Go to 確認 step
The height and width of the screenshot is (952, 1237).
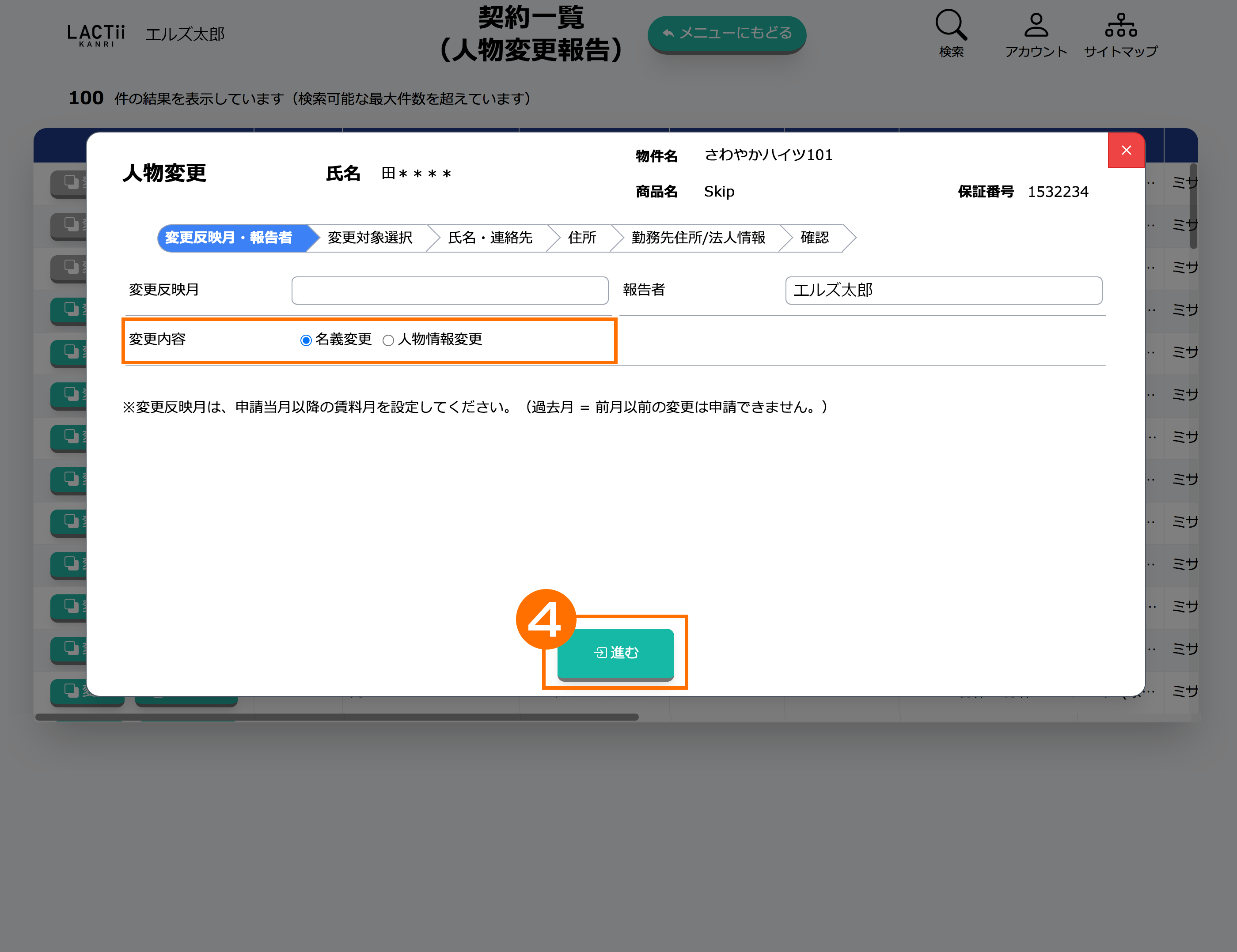point(814,238)
